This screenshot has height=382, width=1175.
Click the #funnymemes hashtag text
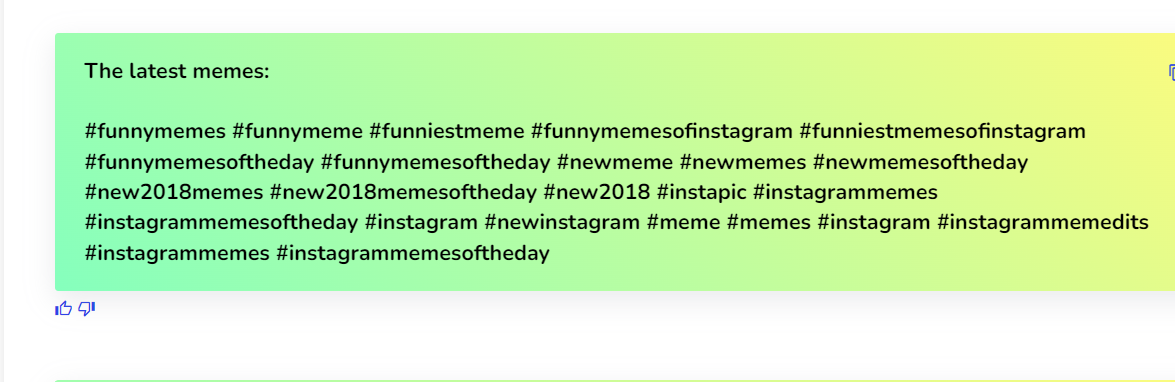[x=155, y=132]
